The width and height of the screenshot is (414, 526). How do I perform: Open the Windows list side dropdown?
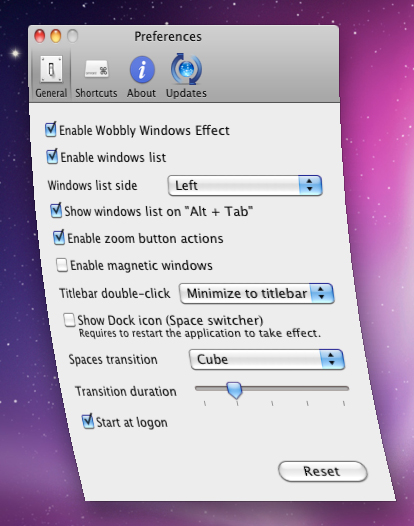[x=245, y=185]
